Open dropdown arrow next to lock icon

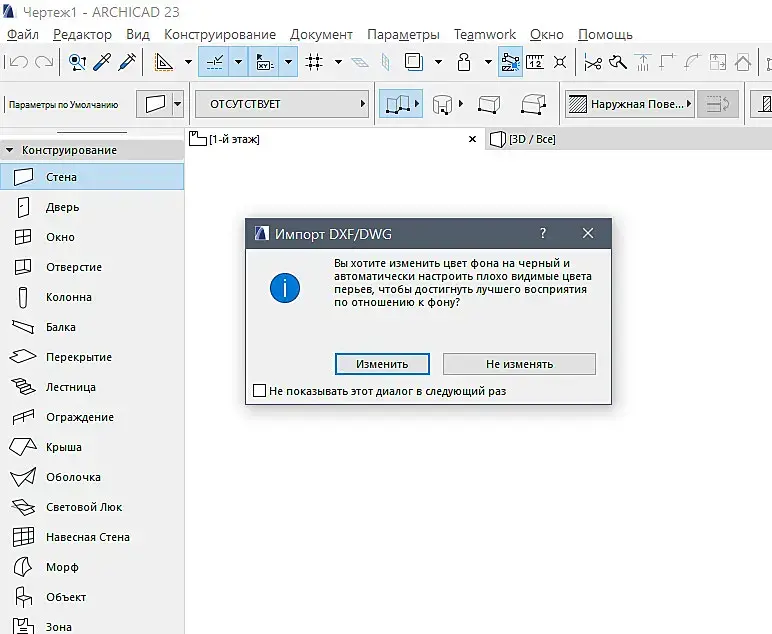(488, 62)
